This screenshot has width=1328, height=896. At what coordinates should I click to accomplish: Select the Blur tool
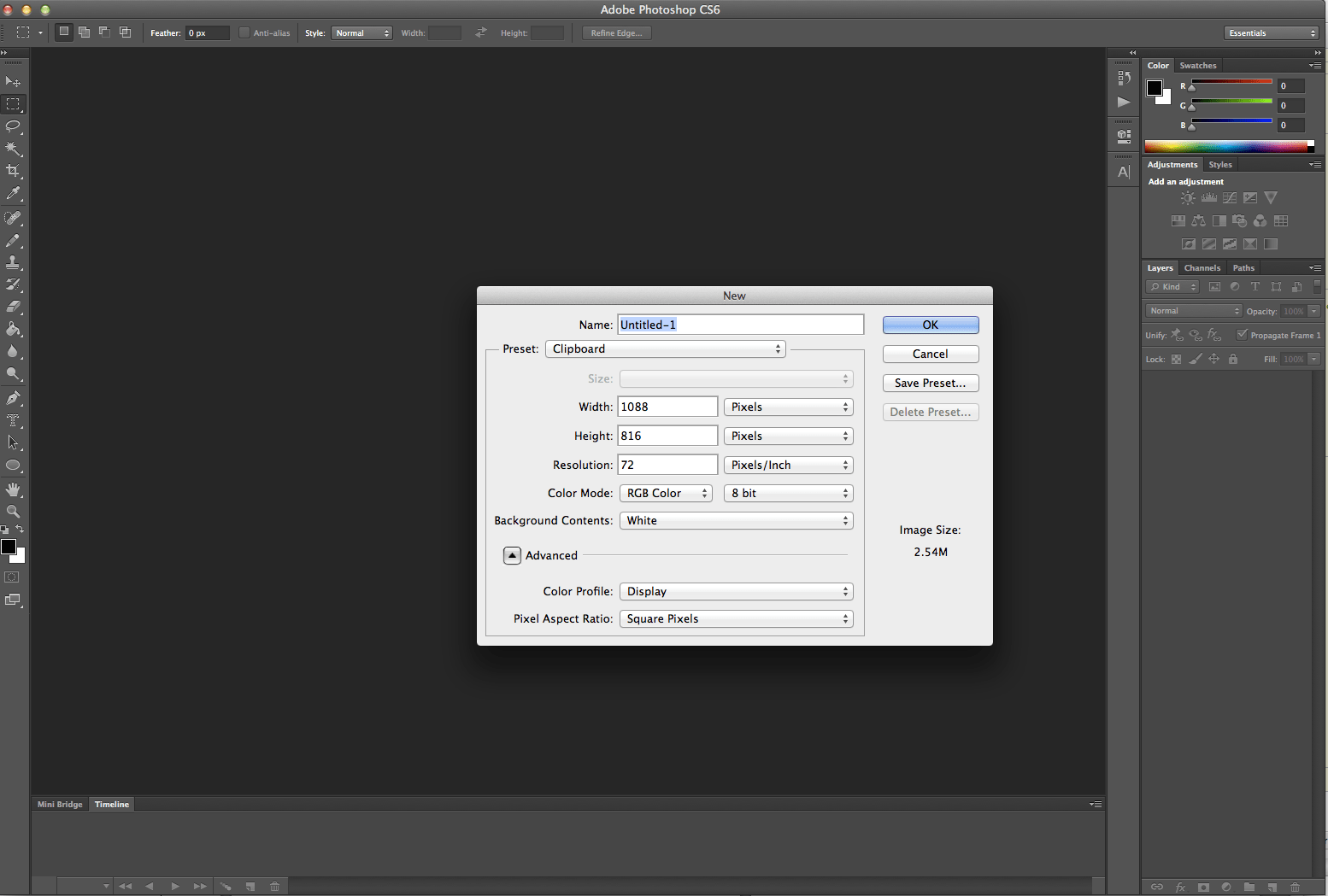point(13,351)
